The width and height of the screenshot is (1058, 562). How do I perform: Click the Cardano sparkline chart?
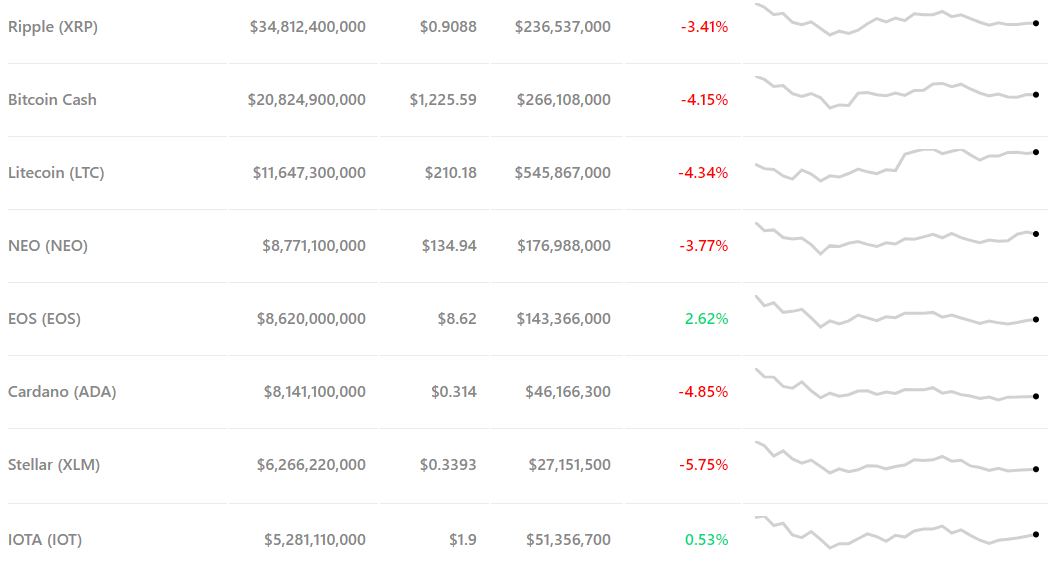tap(896, 388)
